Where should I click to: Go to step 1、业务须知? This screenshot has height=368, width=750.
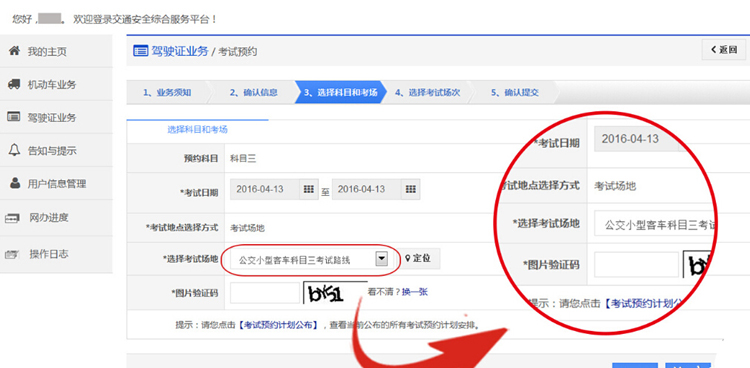click(x=167, y=92)
